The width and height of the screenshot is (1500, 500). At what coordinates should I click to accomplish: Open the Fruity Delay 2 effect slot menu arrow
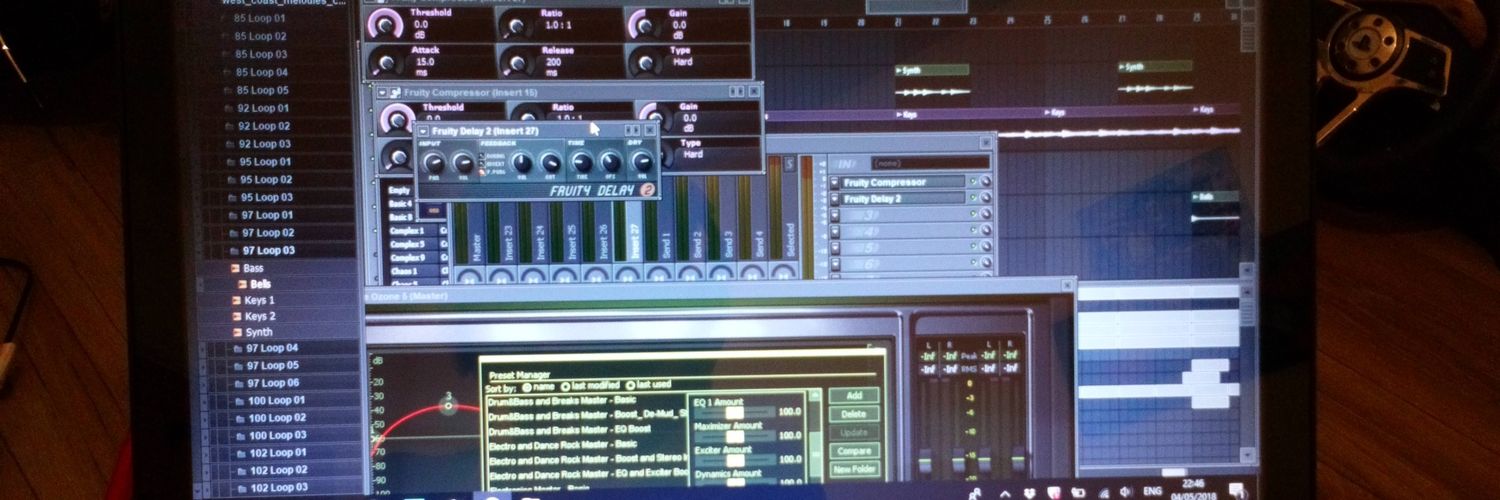(x=835, y=199)
